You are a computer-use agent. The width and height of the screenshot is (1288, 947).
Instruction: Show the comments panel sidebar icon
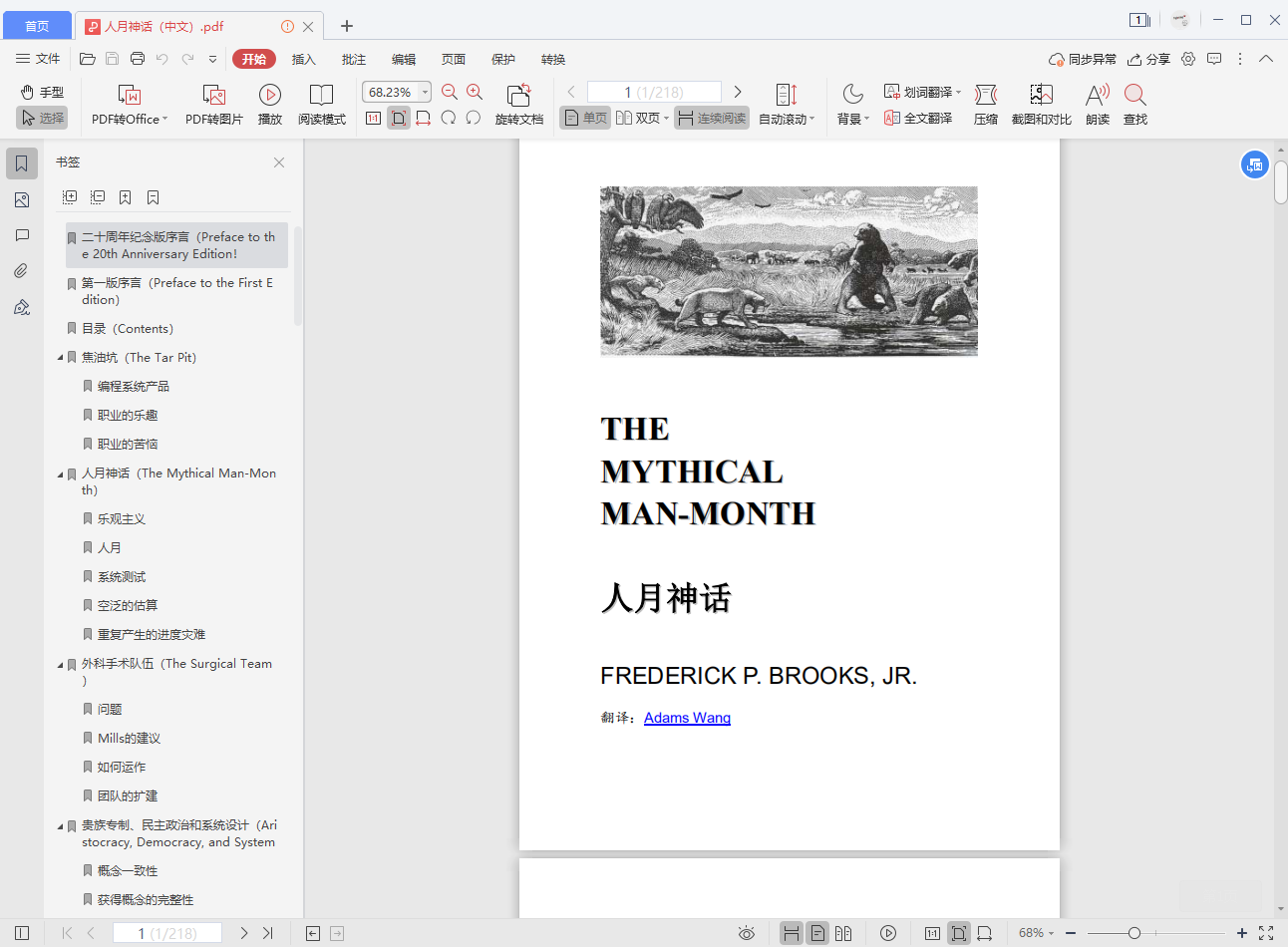22,235
